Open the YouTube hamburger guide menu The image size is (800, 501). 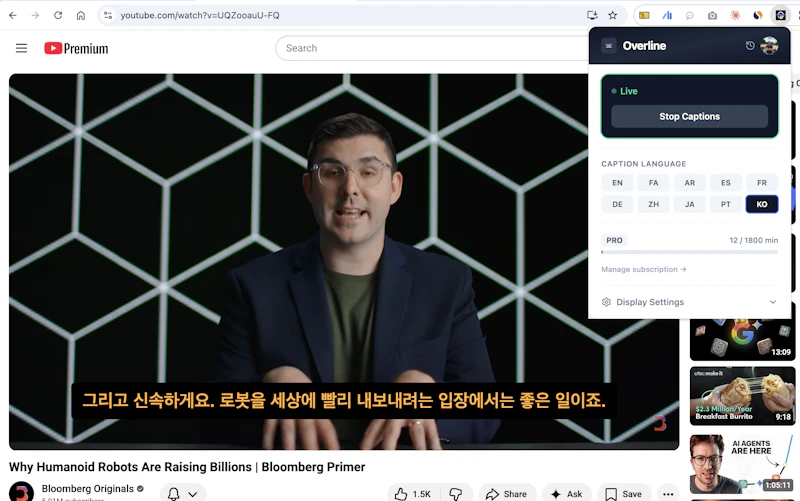click(21, 48)
